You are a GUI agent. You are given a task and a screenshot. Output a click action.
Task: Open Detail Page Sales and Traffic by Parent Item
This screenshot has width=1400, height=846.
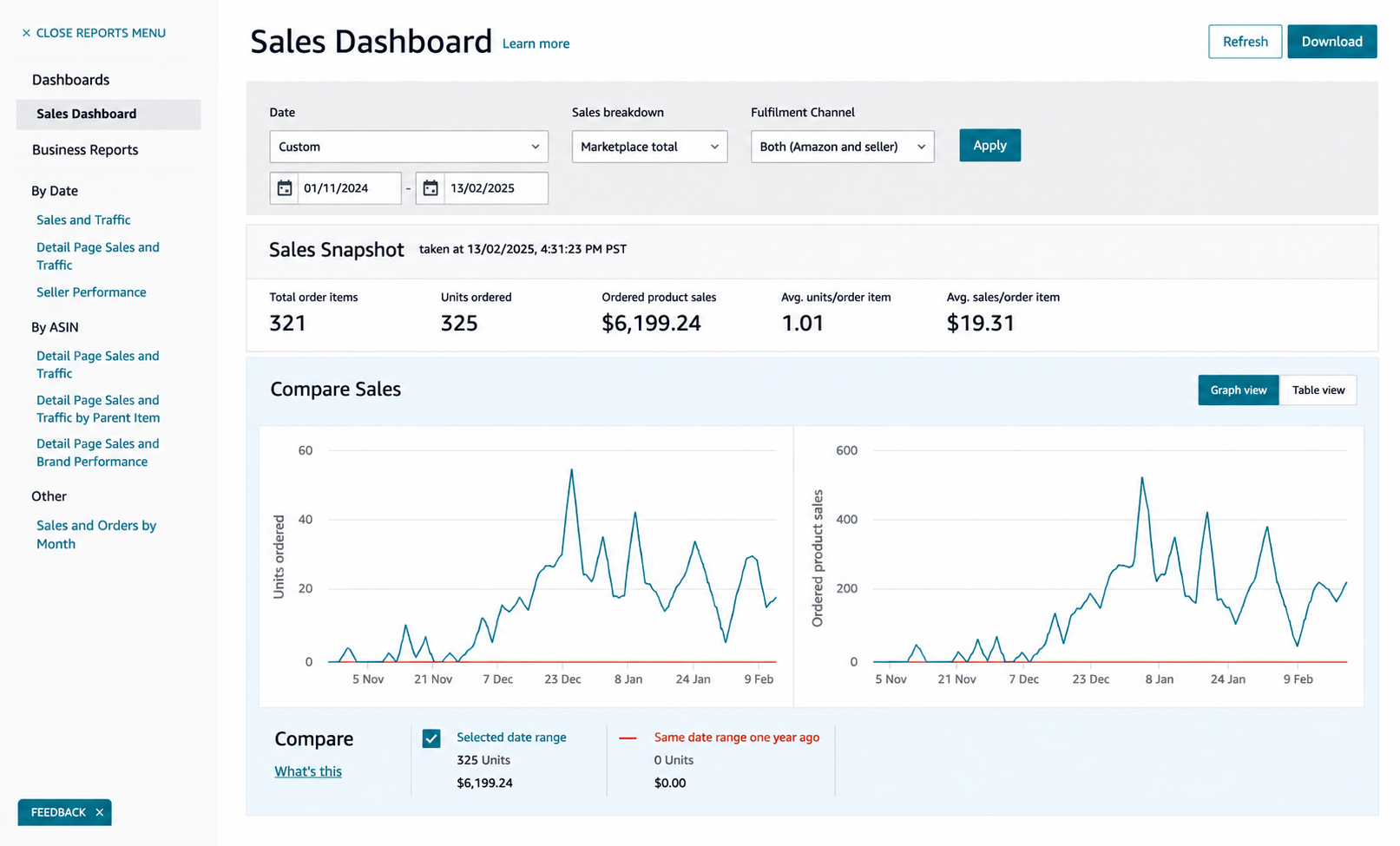[98, 409]
